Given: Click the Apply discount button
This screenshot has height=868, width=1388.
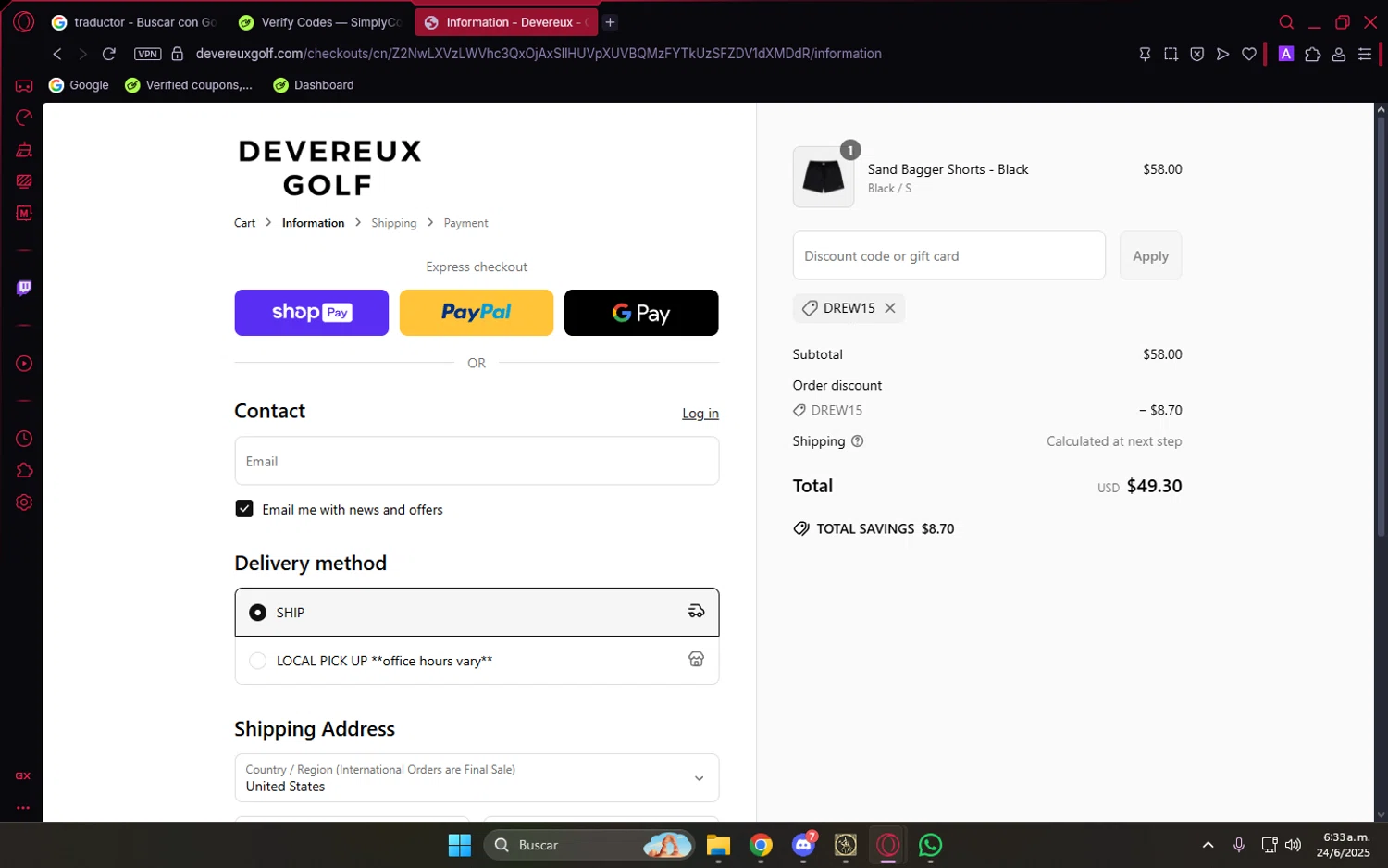Looking at the screenshot, I should [x=1150, y=255].
